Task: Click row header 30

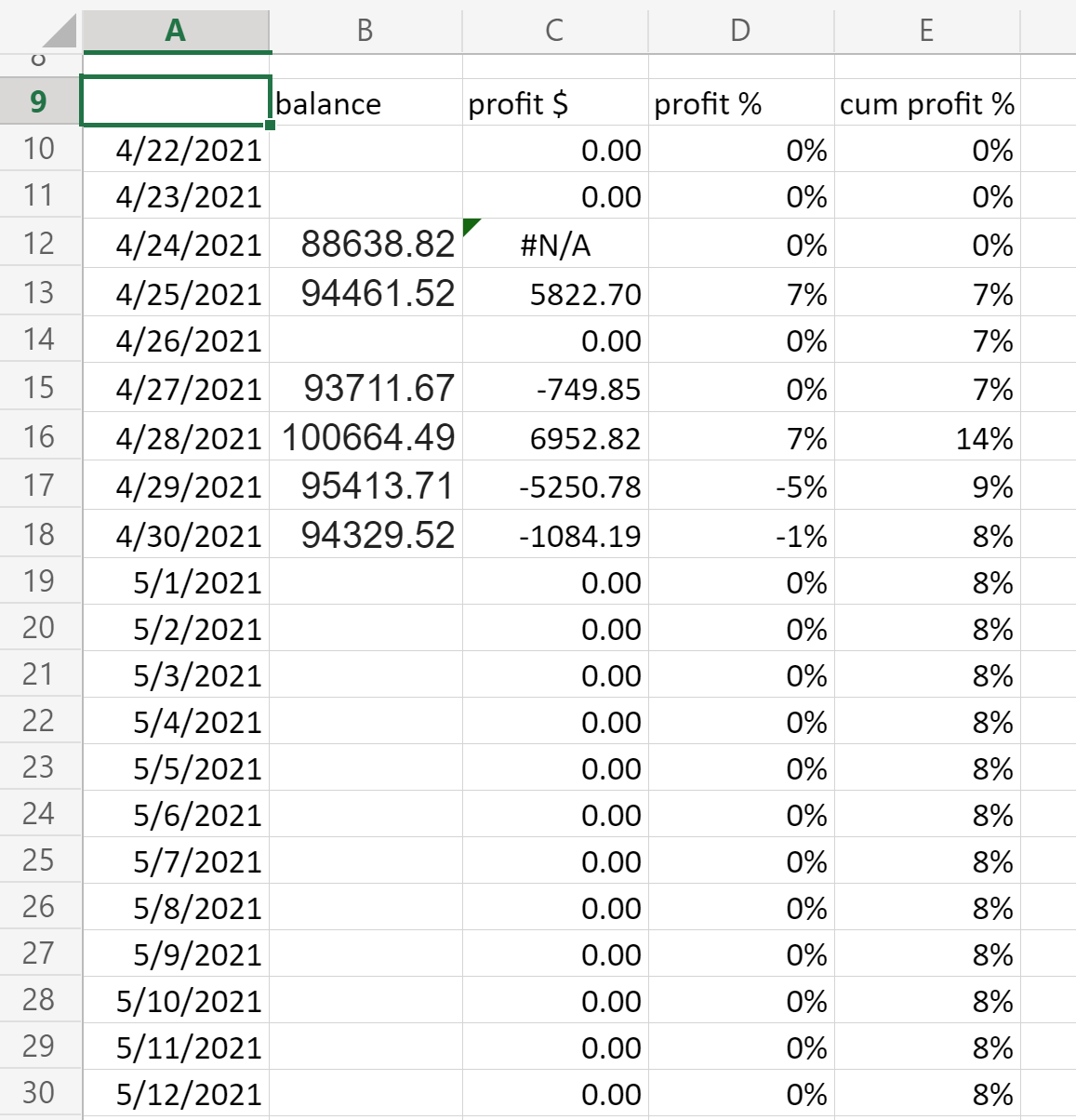Action: (x=39, y=1093)
